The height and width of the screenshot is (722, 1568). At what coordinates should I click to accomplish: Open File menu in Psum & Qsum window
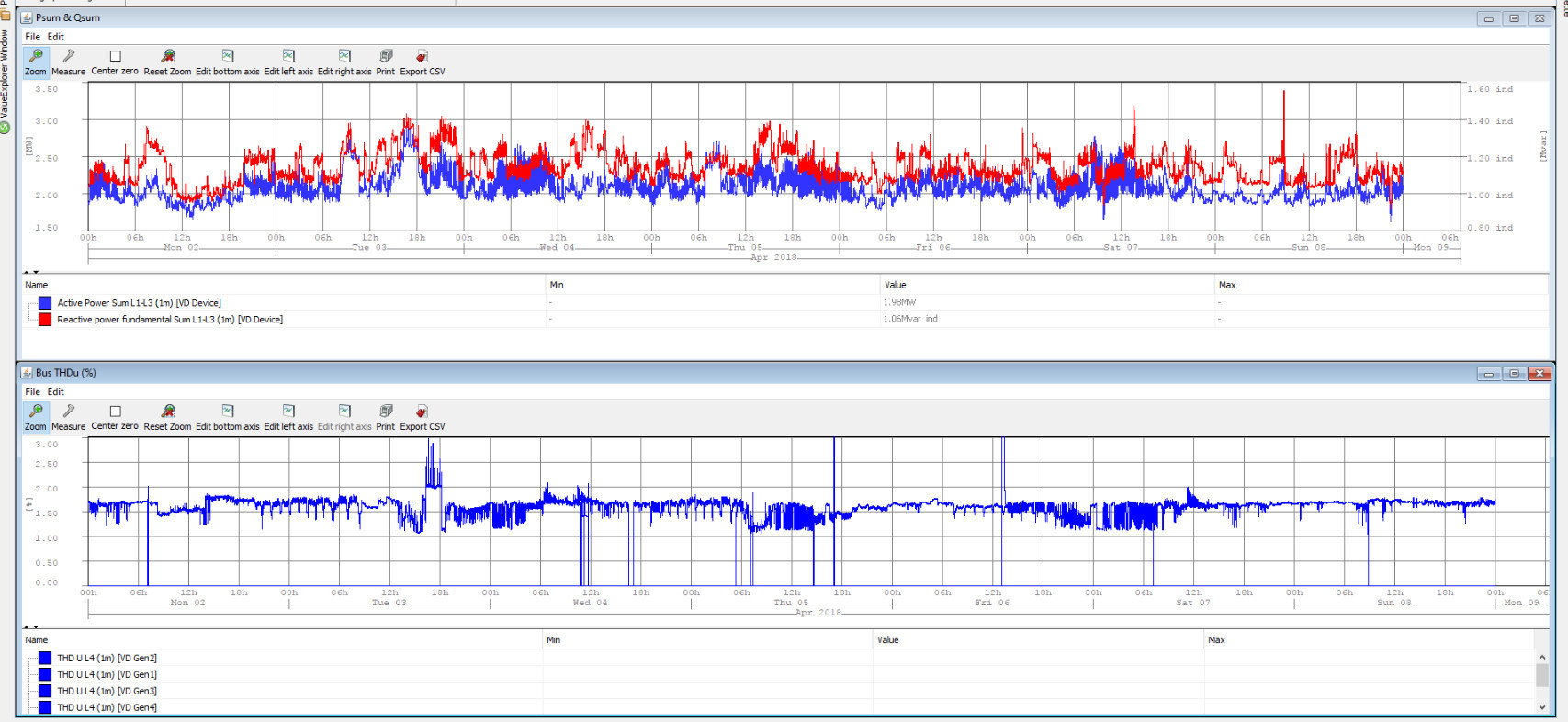point(33,37)
